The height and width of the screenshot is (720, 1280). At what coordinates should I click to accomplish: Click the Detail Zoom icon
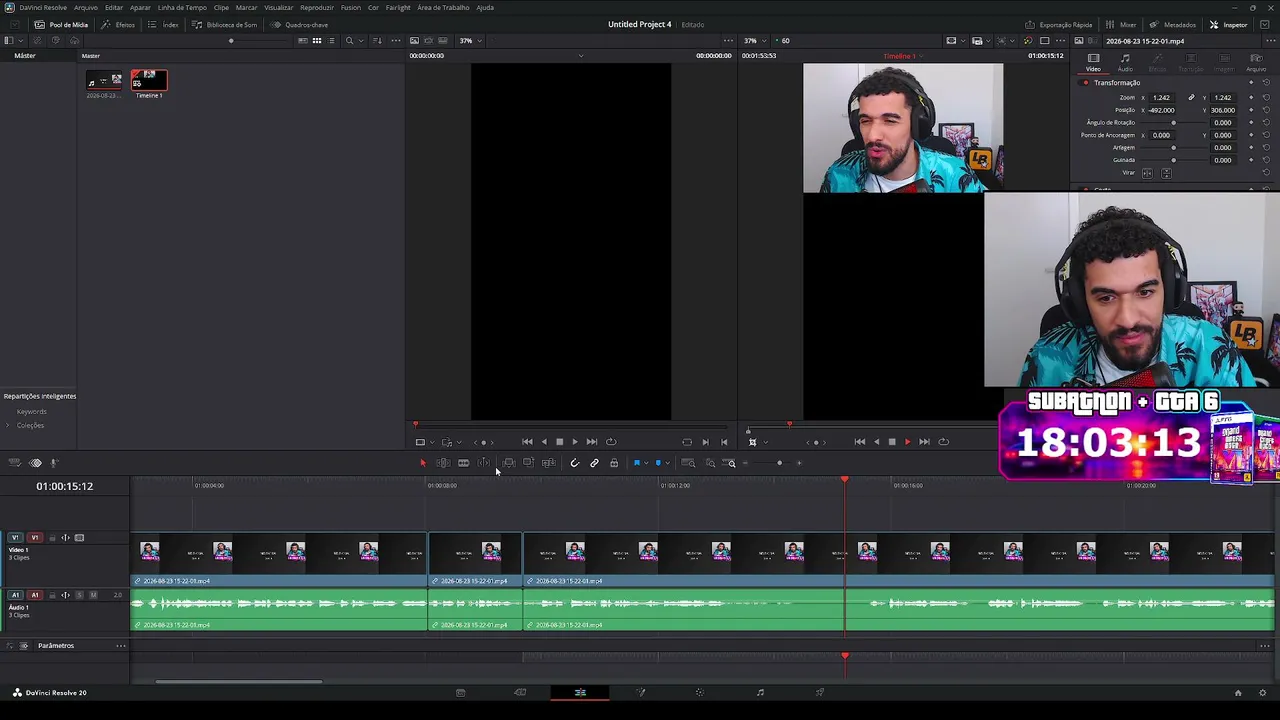(x=710, y=463)
